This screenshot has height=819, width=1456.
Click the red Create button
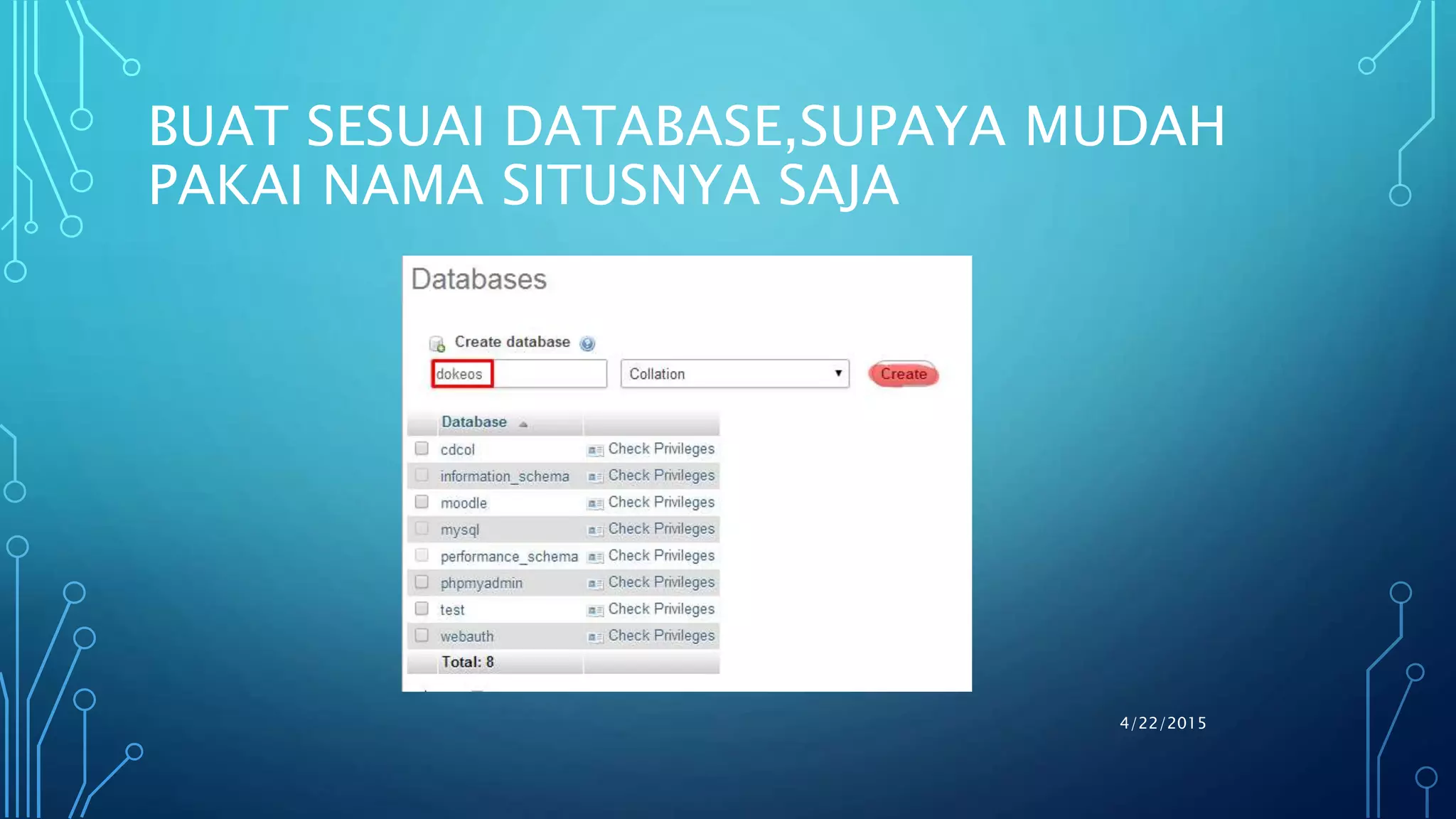click(904, 374)
